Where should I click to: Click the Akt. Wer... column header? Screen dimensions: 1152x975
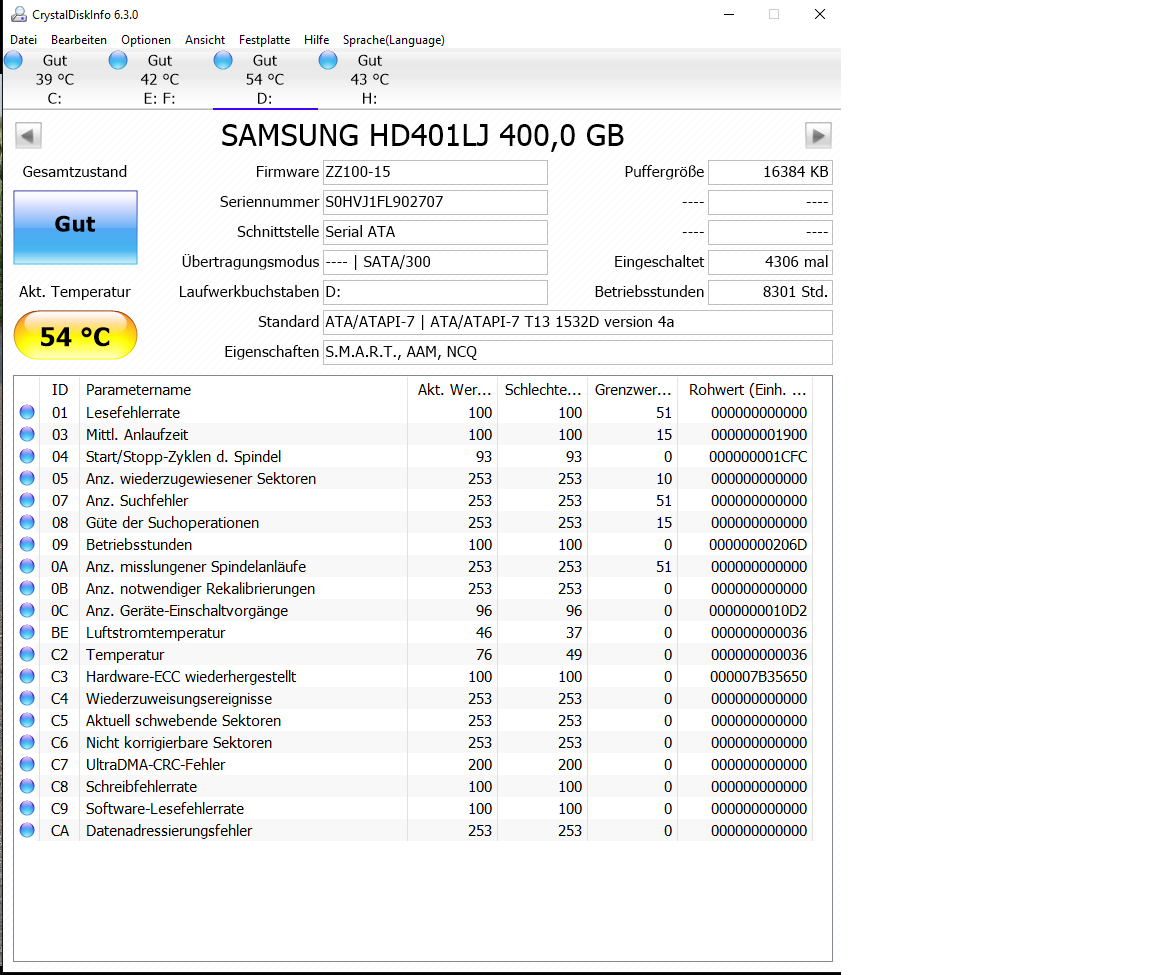[x=453, y=389]
